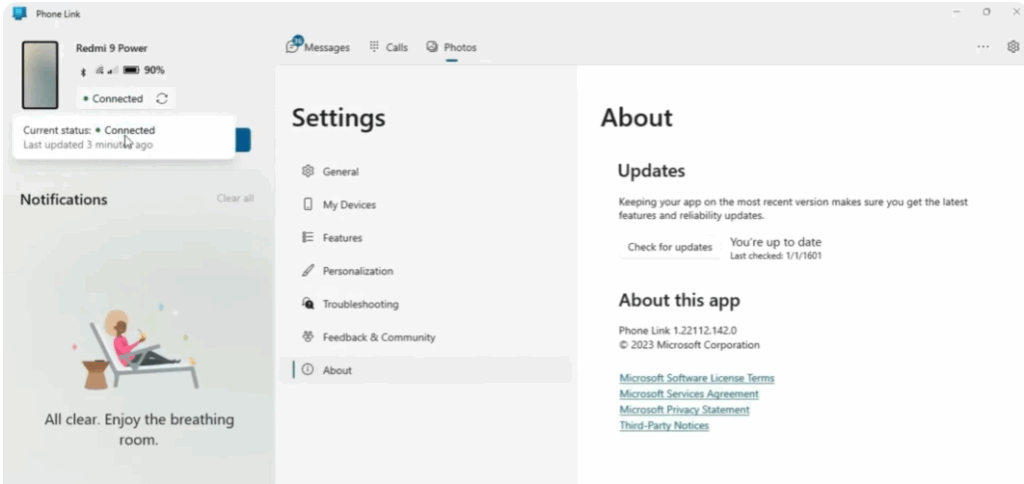
Task: Clear all notifications
Action: coord(235,199)
